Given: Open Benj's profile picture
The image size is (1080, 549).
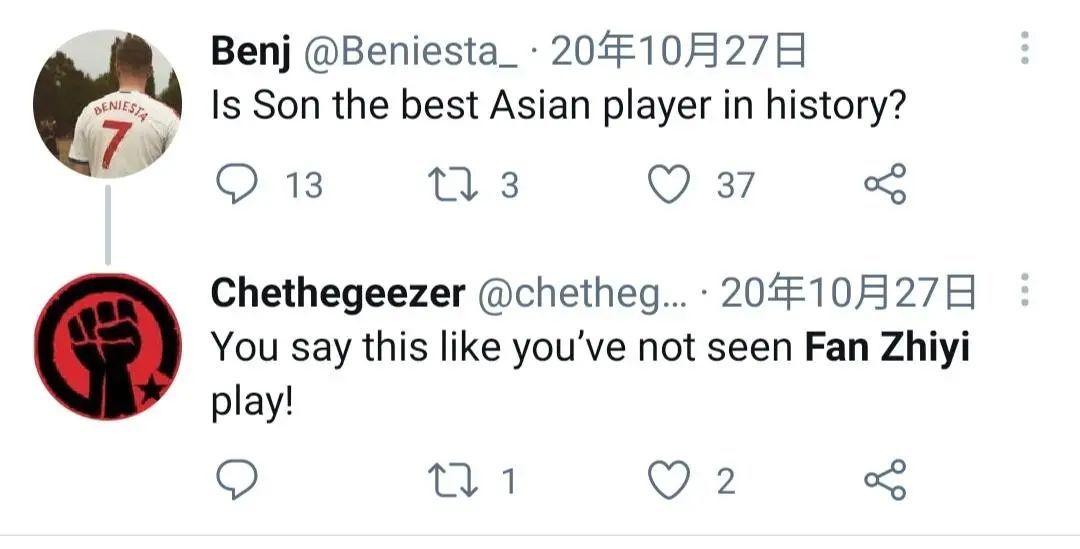Looking at the screenshot, I should (x=107, y=105).
